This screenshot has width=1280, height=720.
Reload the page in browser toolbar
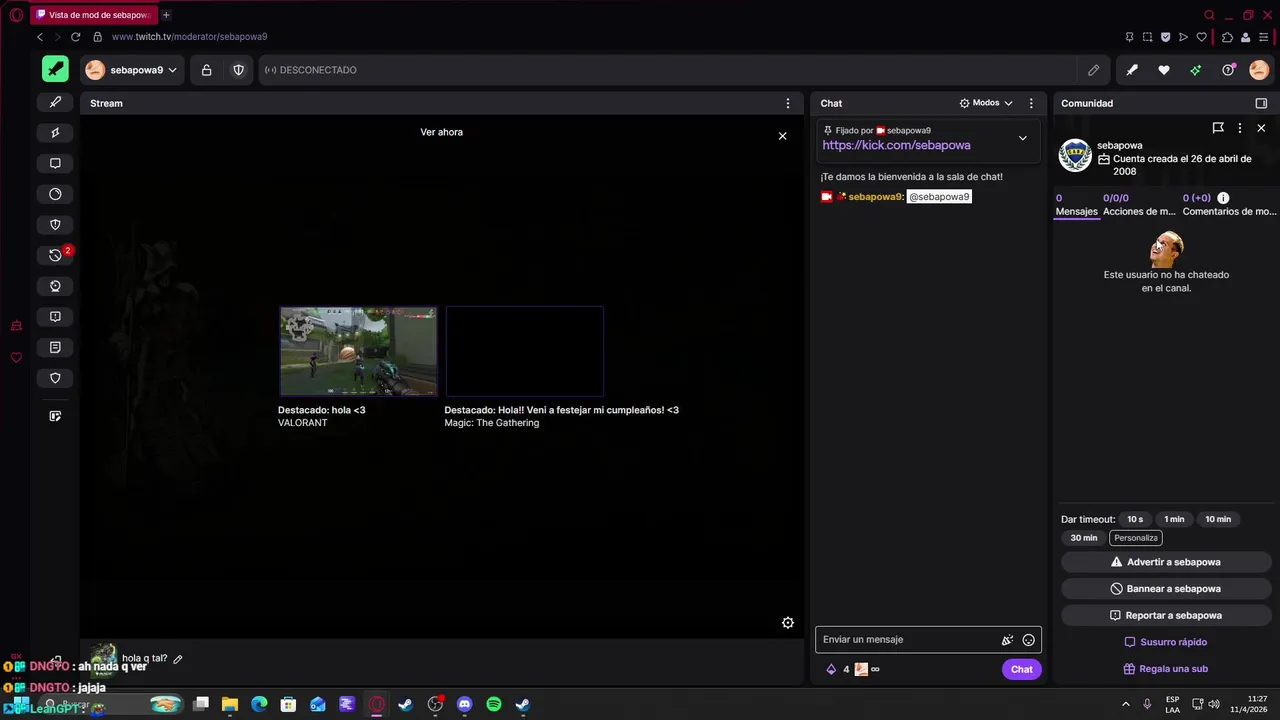75,37
